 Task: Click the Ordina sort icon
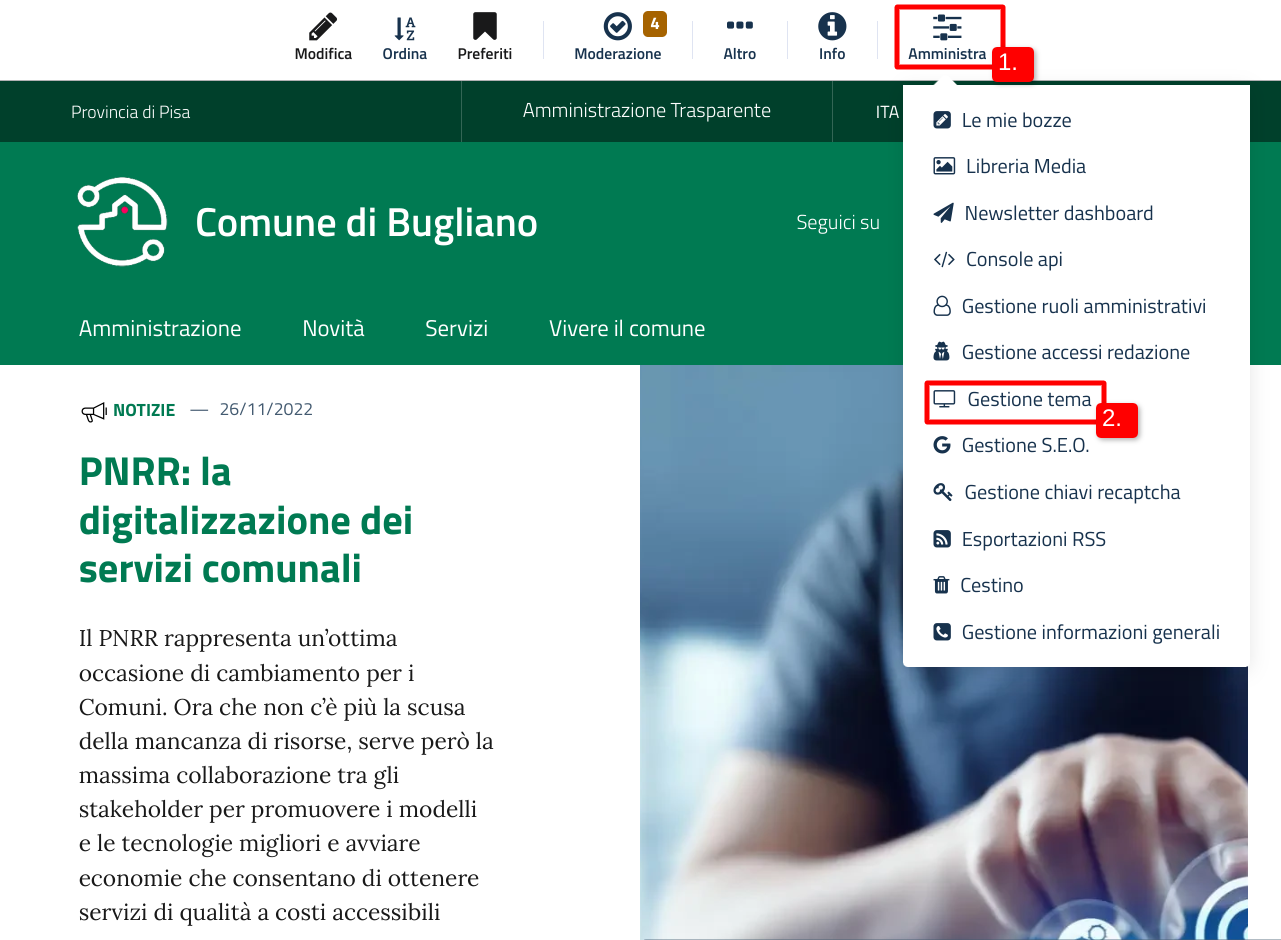pos(404,27)
